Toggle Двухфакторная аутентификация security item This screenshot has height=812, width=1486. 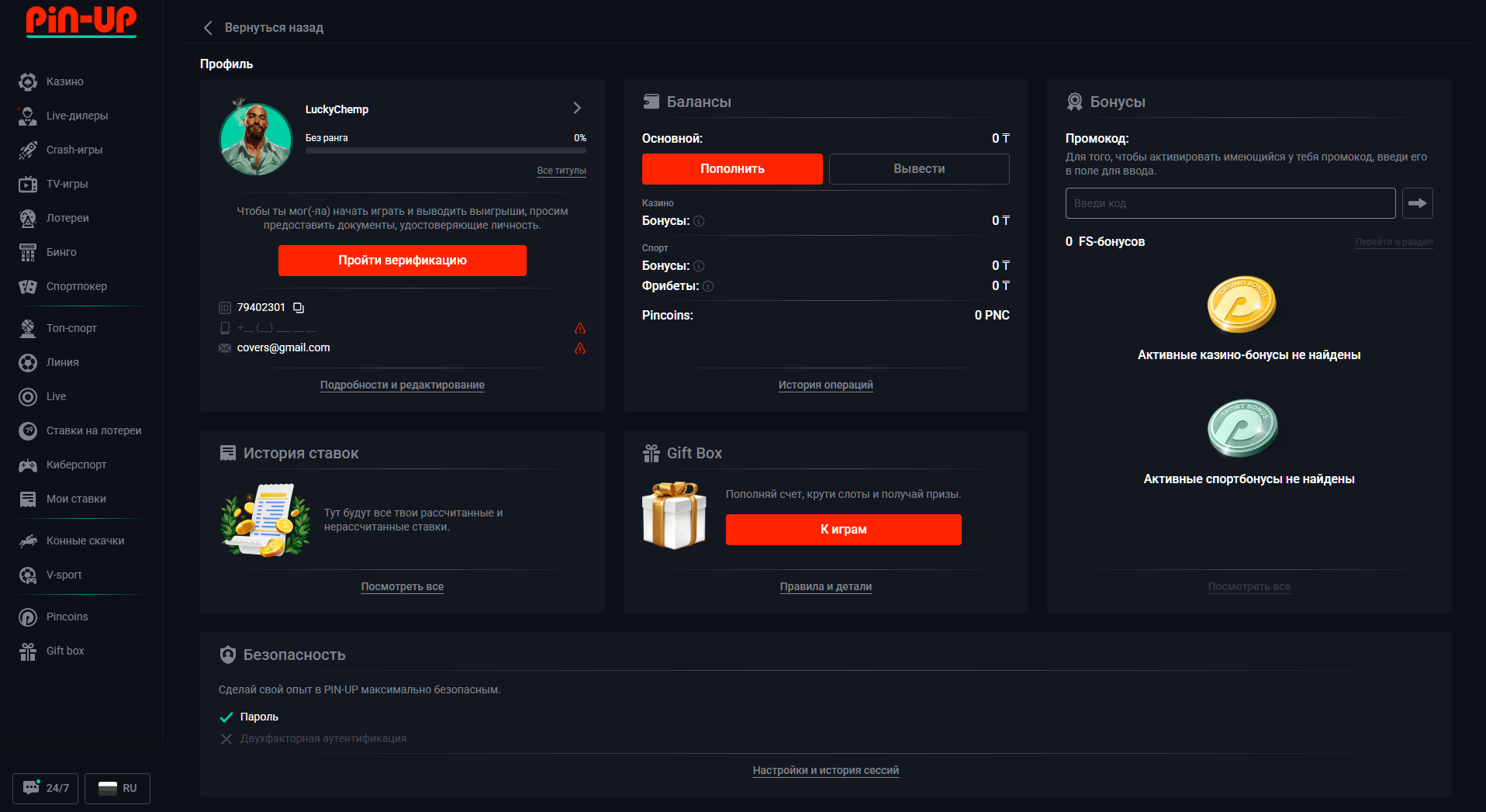323,738
